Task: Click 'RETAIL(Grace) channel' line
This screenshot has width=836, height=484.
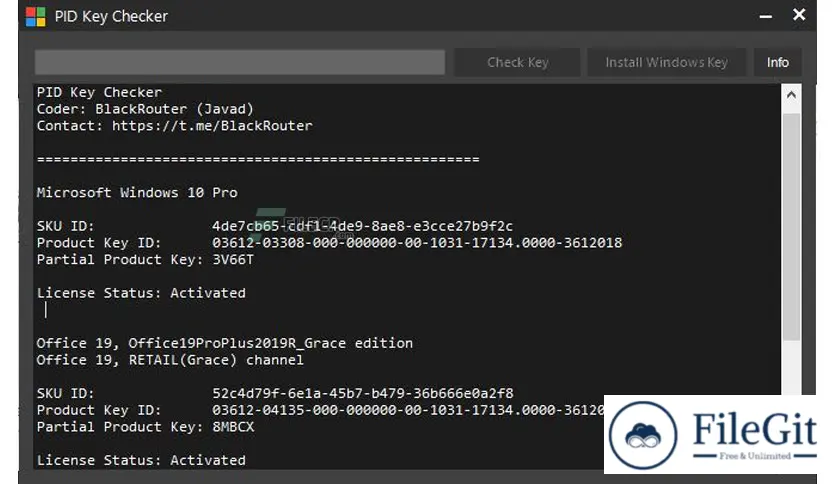Action: click(x=170, y=360)
